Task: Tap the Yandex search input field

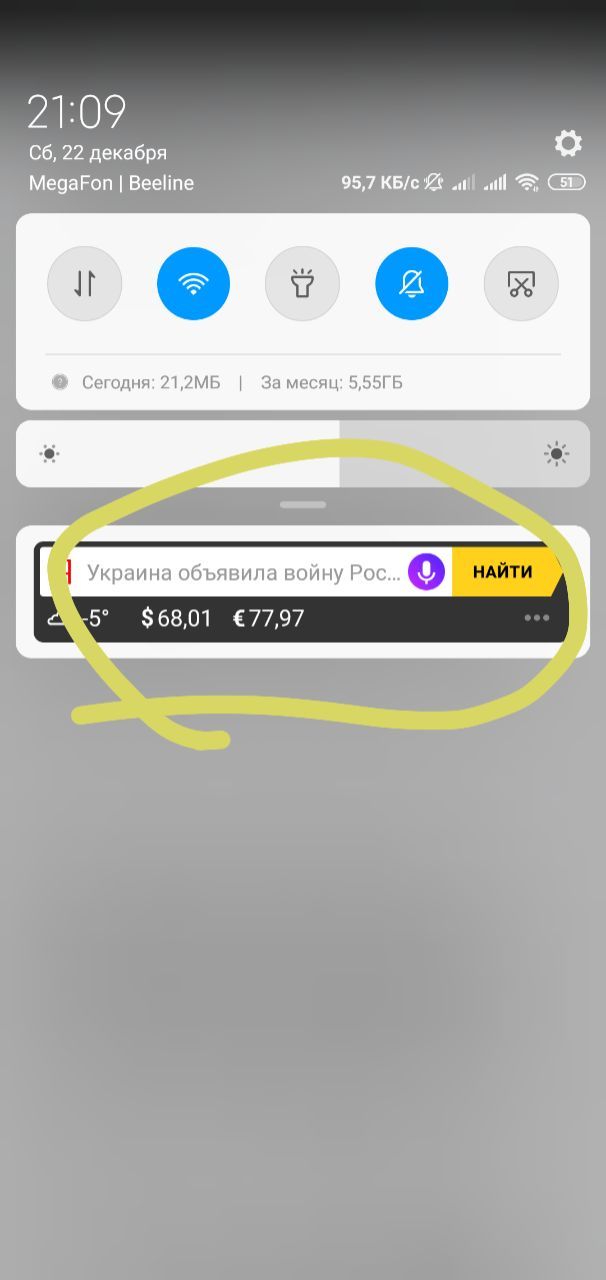Action: coord(246,572)
